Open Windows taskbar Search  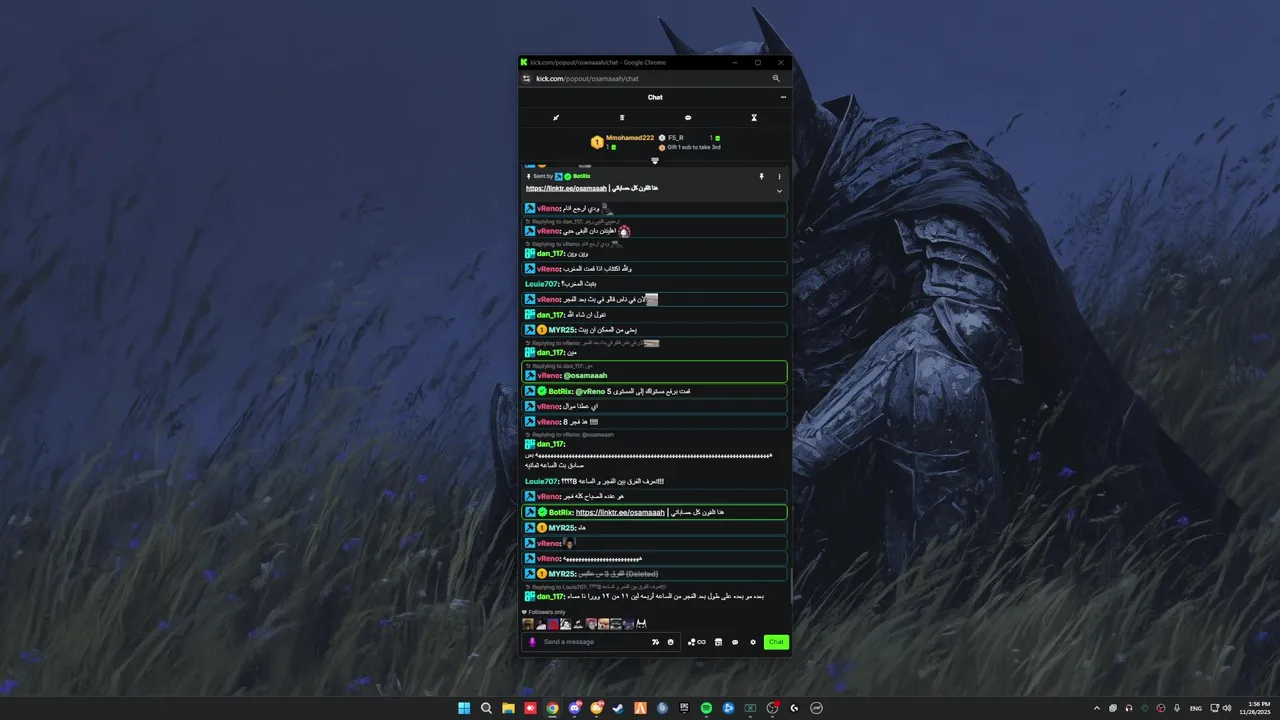486,708
